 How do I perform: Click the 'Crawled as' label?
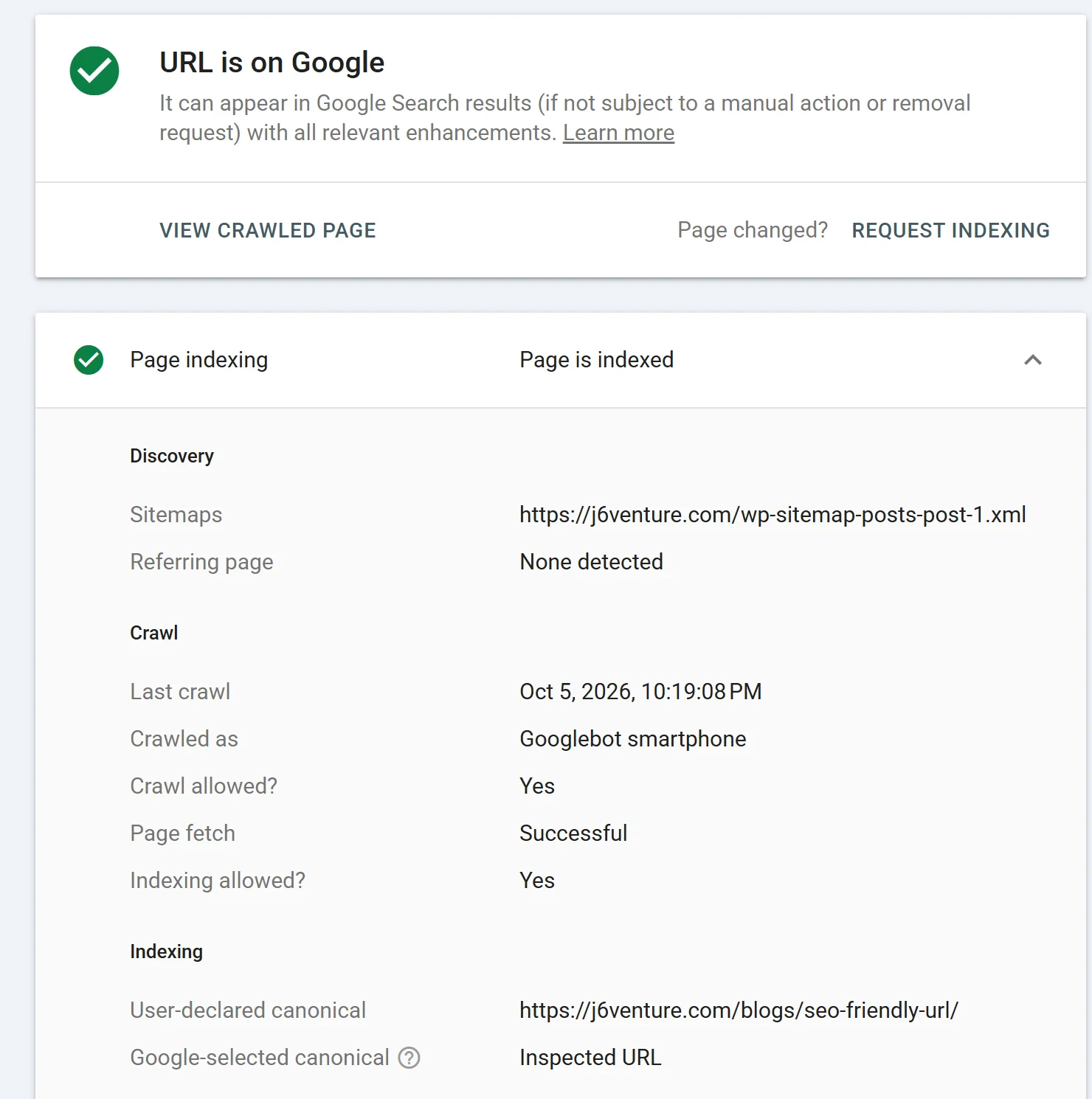coord(184,739)
